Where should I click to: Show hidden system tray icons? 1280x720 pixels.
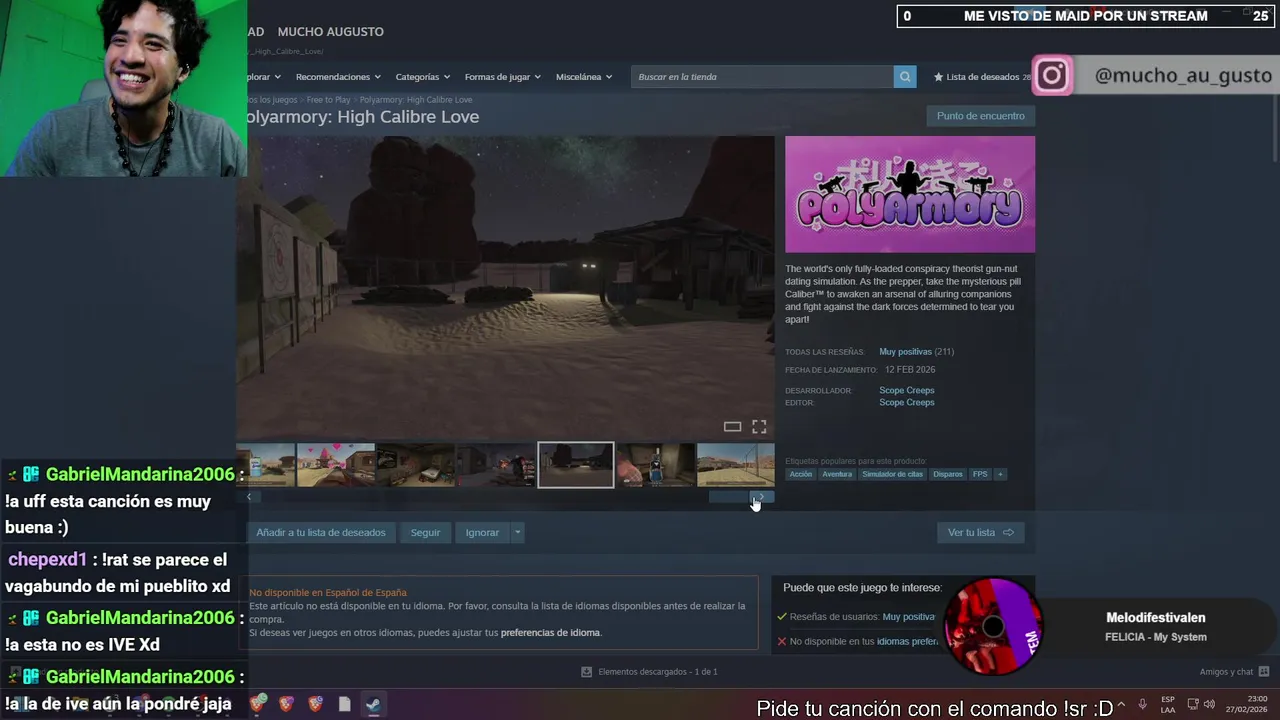coord(1120,704)
